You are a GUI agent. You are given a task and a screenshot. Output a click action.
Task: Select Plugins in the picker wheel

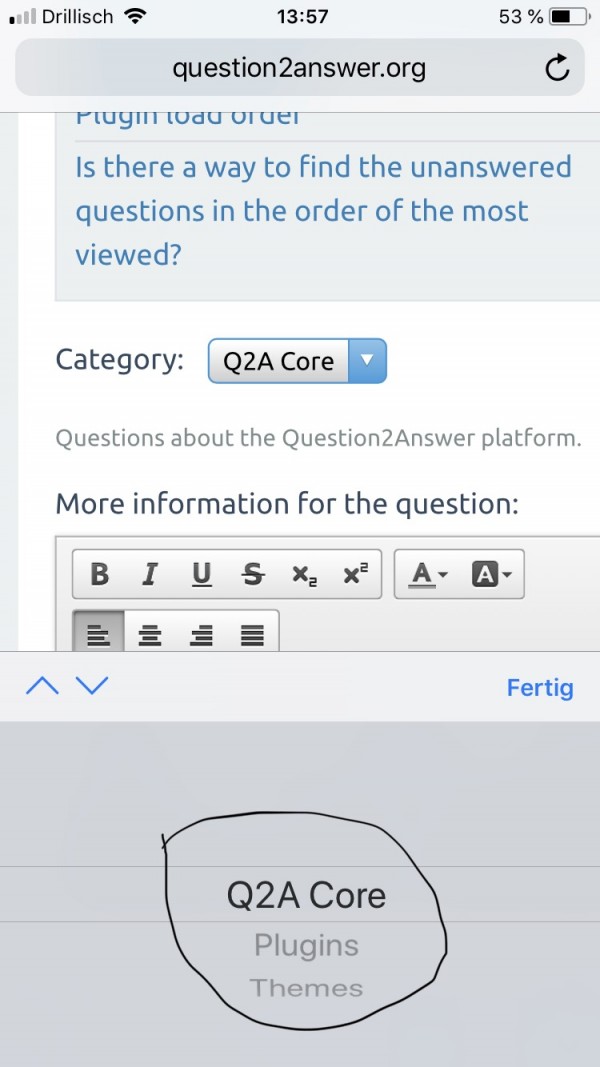[306, 945]
